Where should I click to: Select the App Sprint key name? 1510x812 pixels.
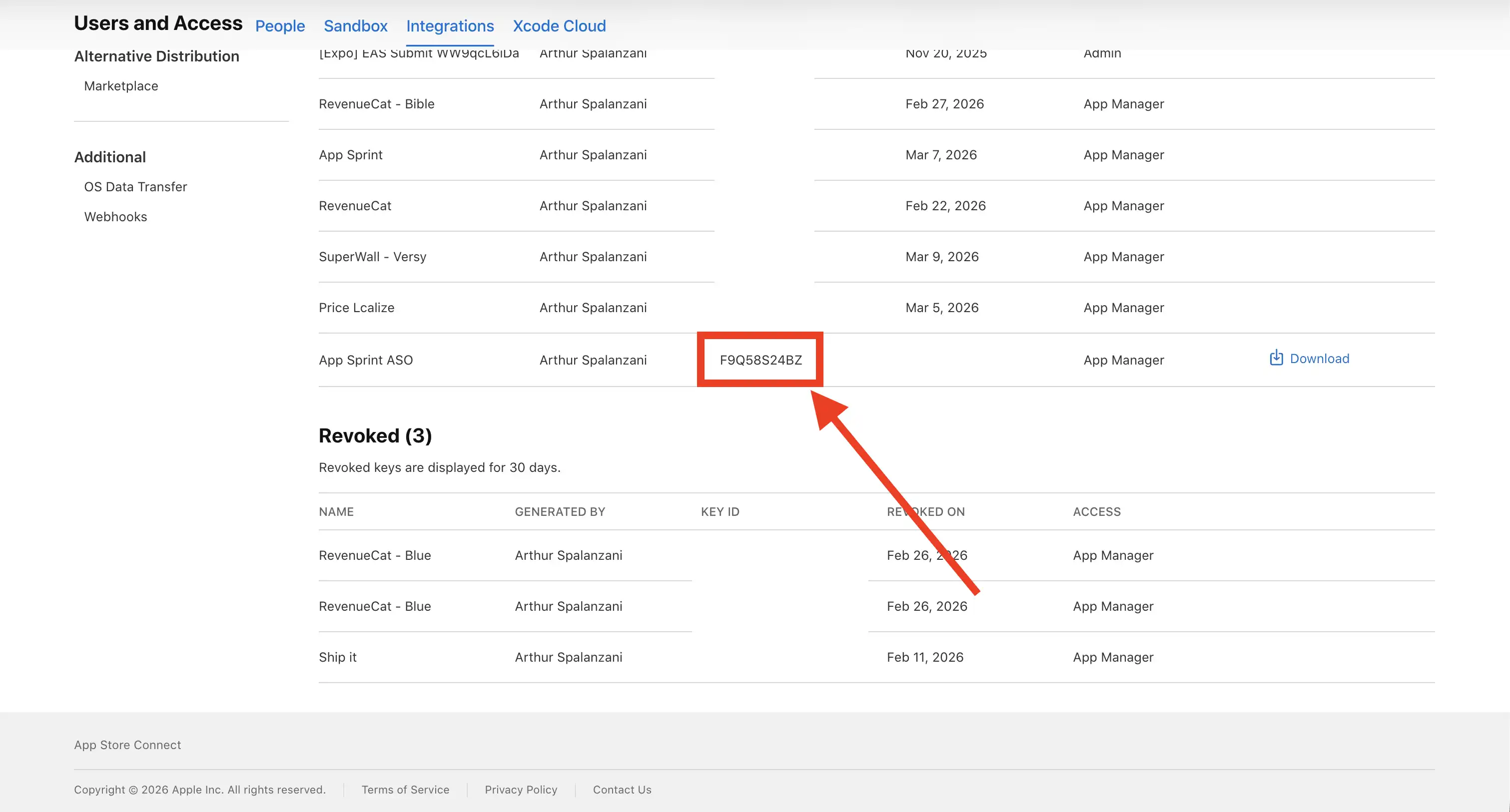tap(351, 155)
